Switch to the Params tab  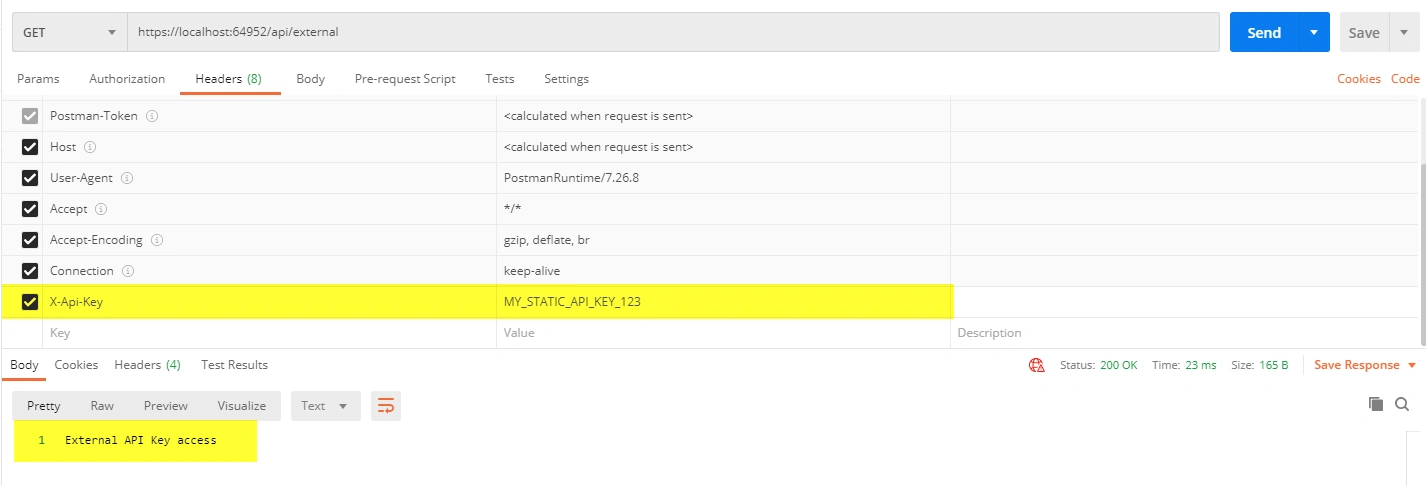[x=38, y=79]
